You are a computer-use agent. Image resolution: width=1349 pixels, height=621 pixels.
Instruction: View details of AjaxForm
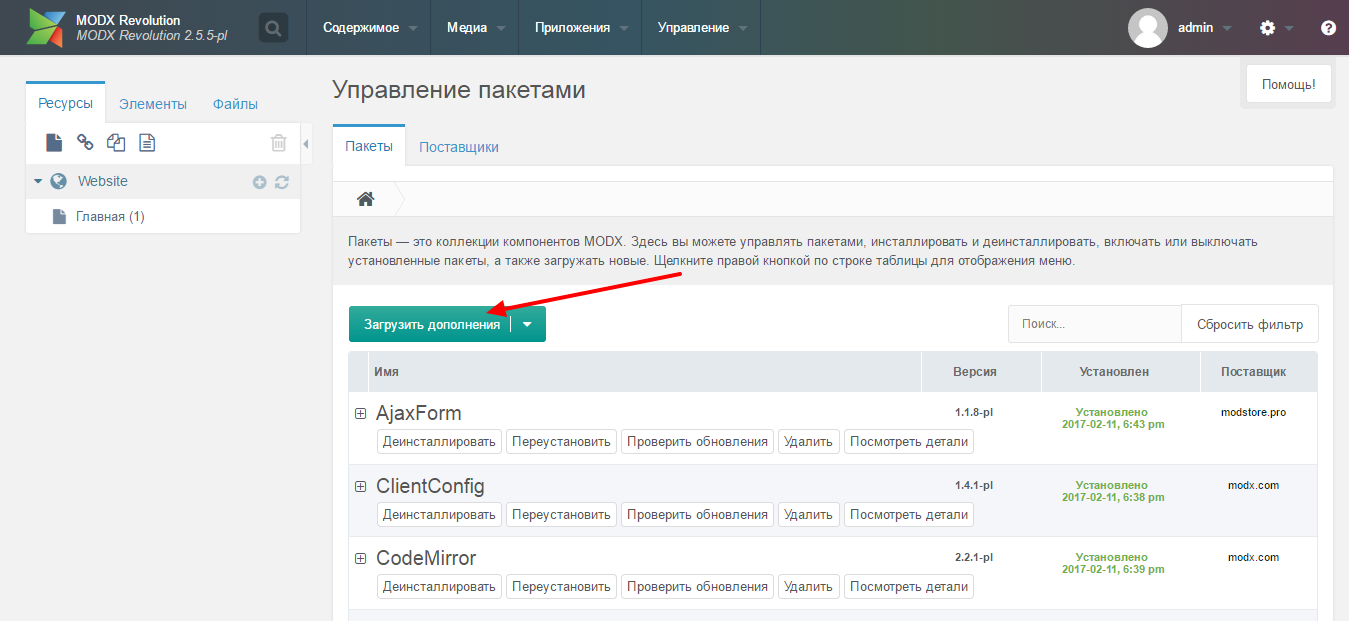[909, 442]
